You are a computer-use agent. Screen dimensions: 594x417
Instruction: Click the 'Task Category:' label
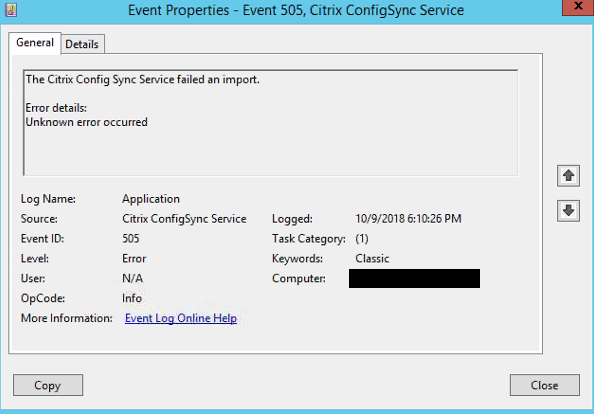pos(309,239)
